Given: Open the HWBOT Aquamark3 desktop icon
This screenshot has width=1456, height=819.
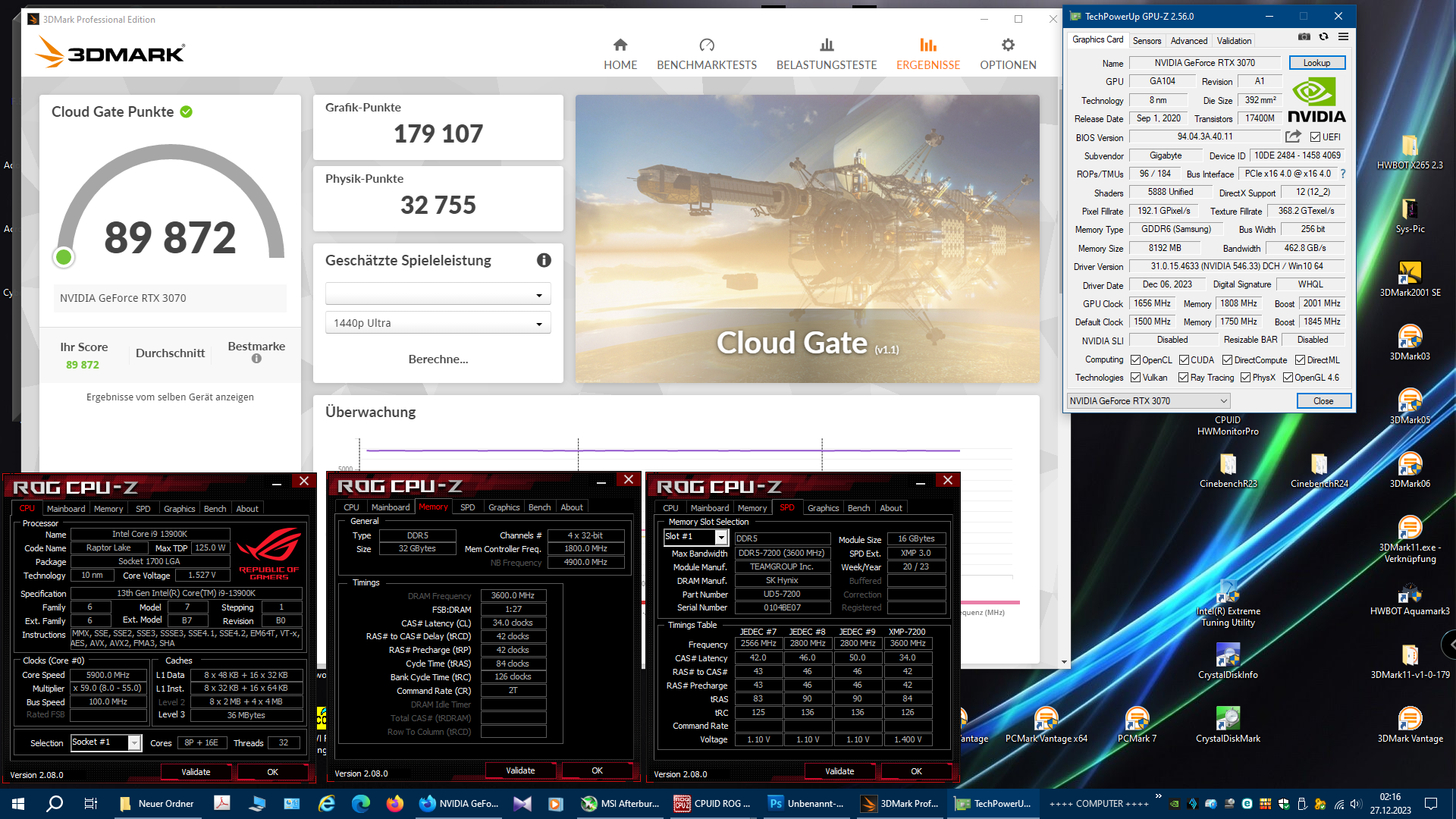Looking at the screenshot, I should tap(1410, 598).
